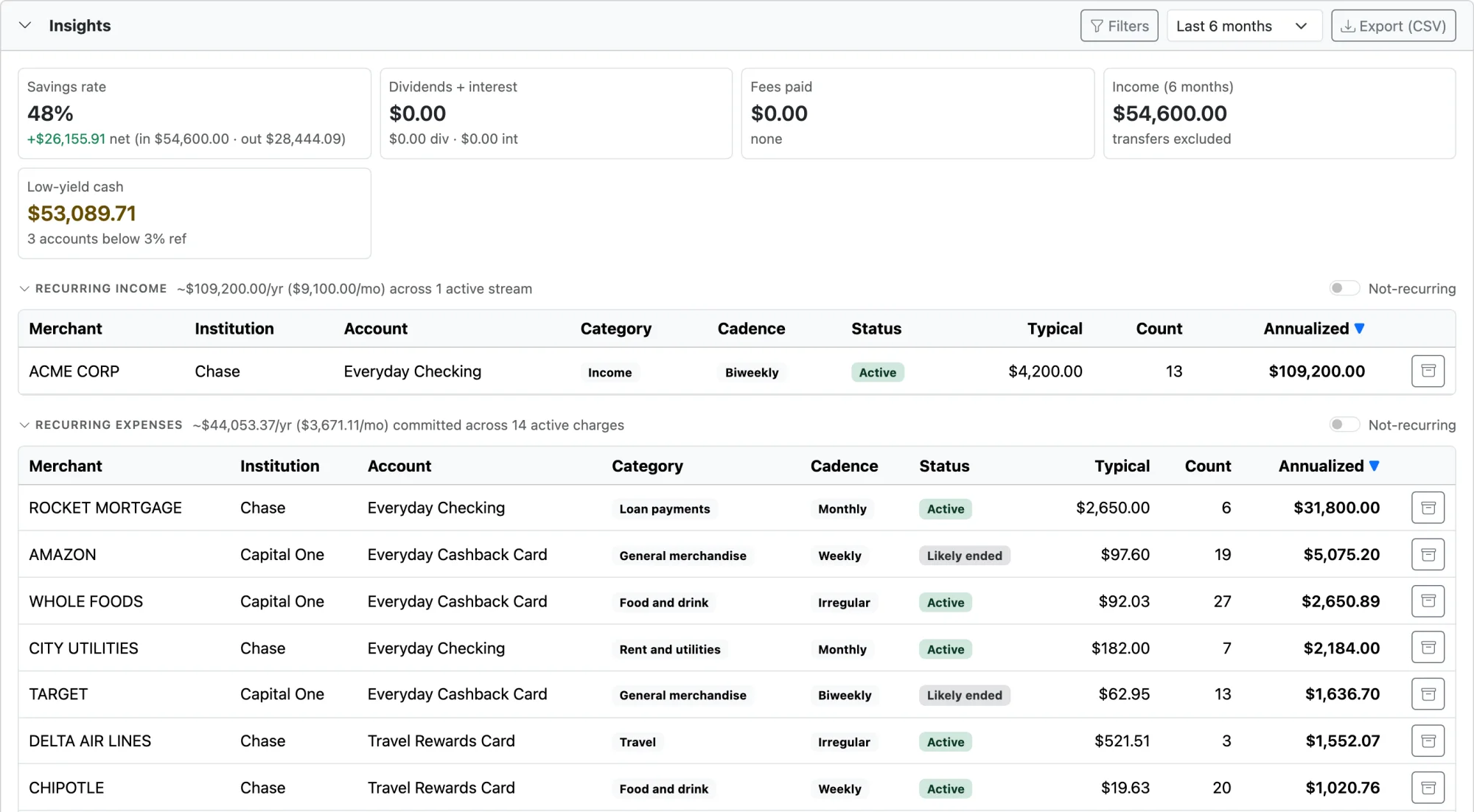The width and height of the screenshot is (1474, 812).
Task: Sort recurring income by Annualized arrow
Action: click(1360, 329)
